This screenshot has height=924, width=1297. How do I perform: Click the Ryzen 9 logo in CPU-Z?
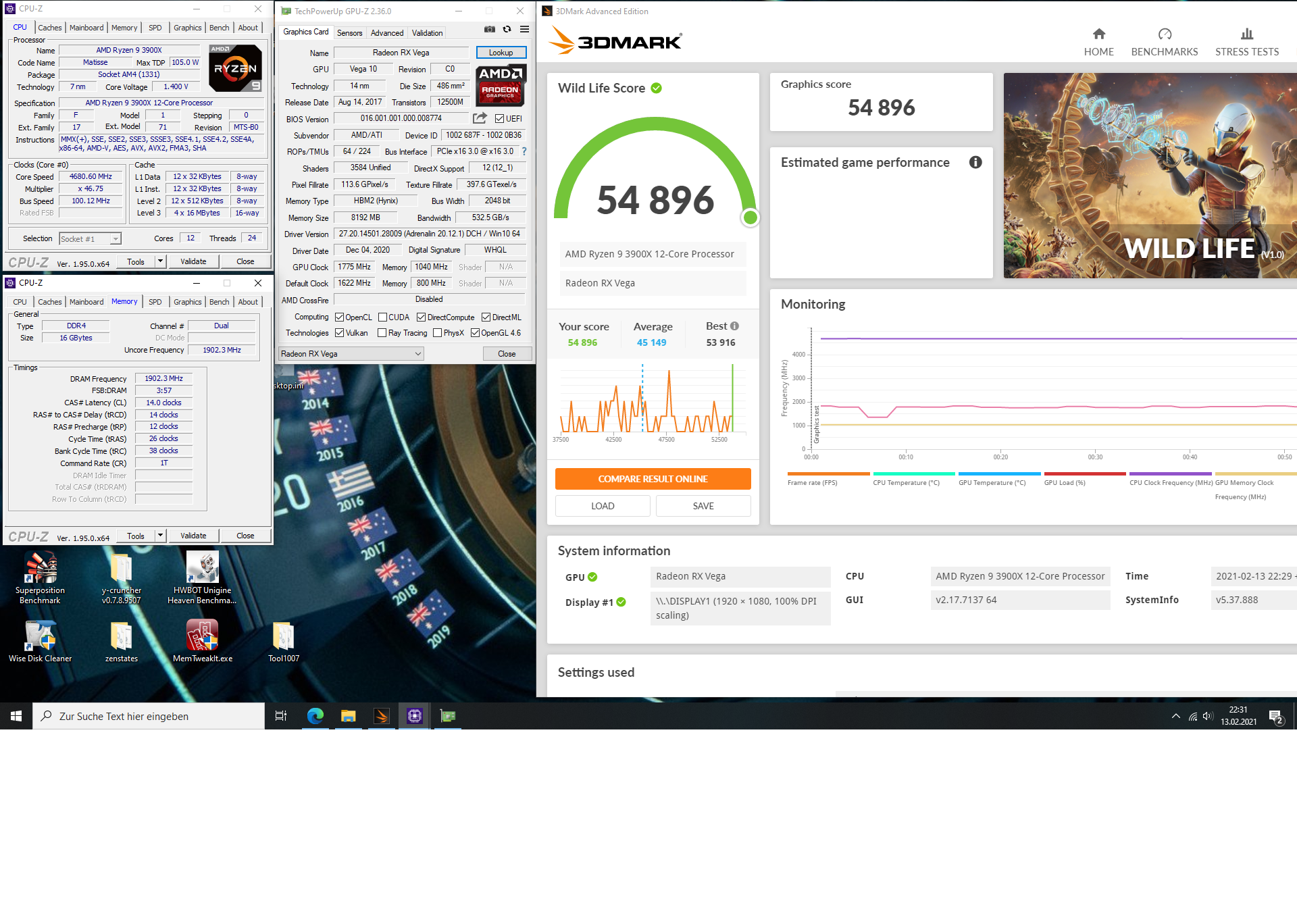point(235,68)
